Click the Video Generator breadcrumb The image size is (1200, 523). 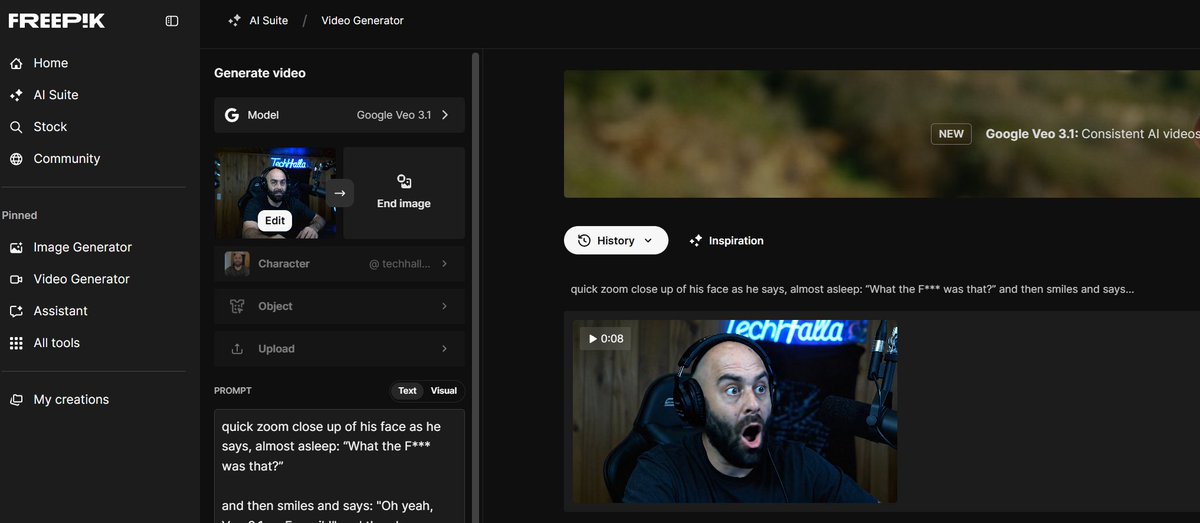click(x=362, y=20)
